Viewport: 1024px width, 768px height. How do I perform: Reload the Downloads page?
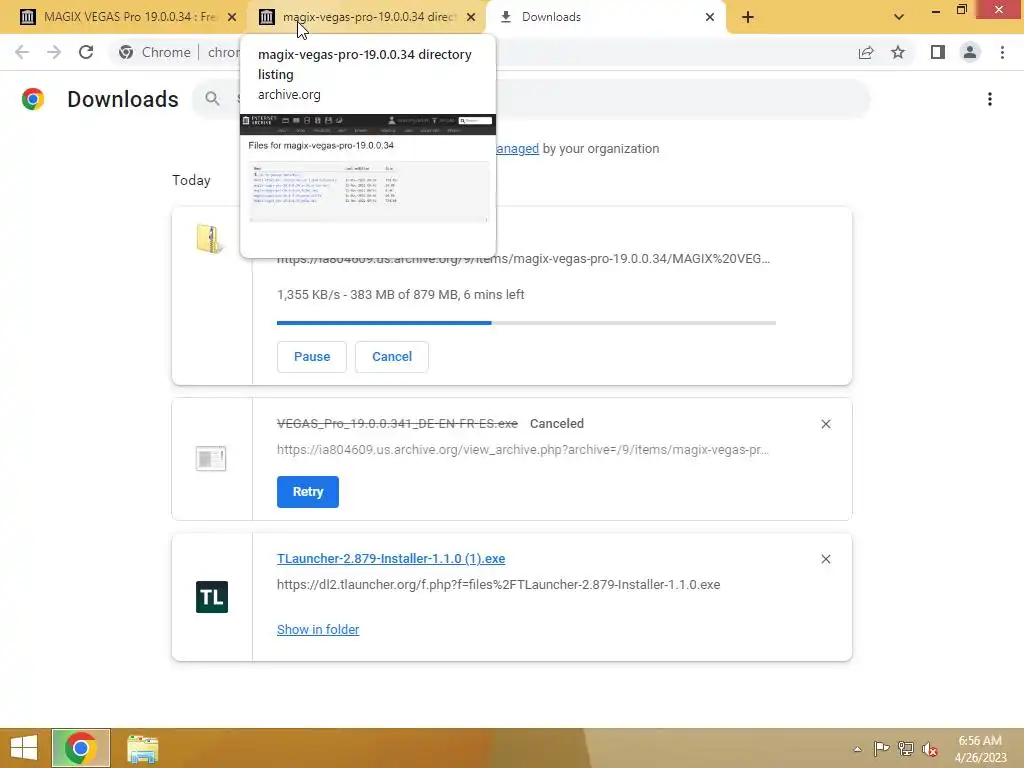86,52
